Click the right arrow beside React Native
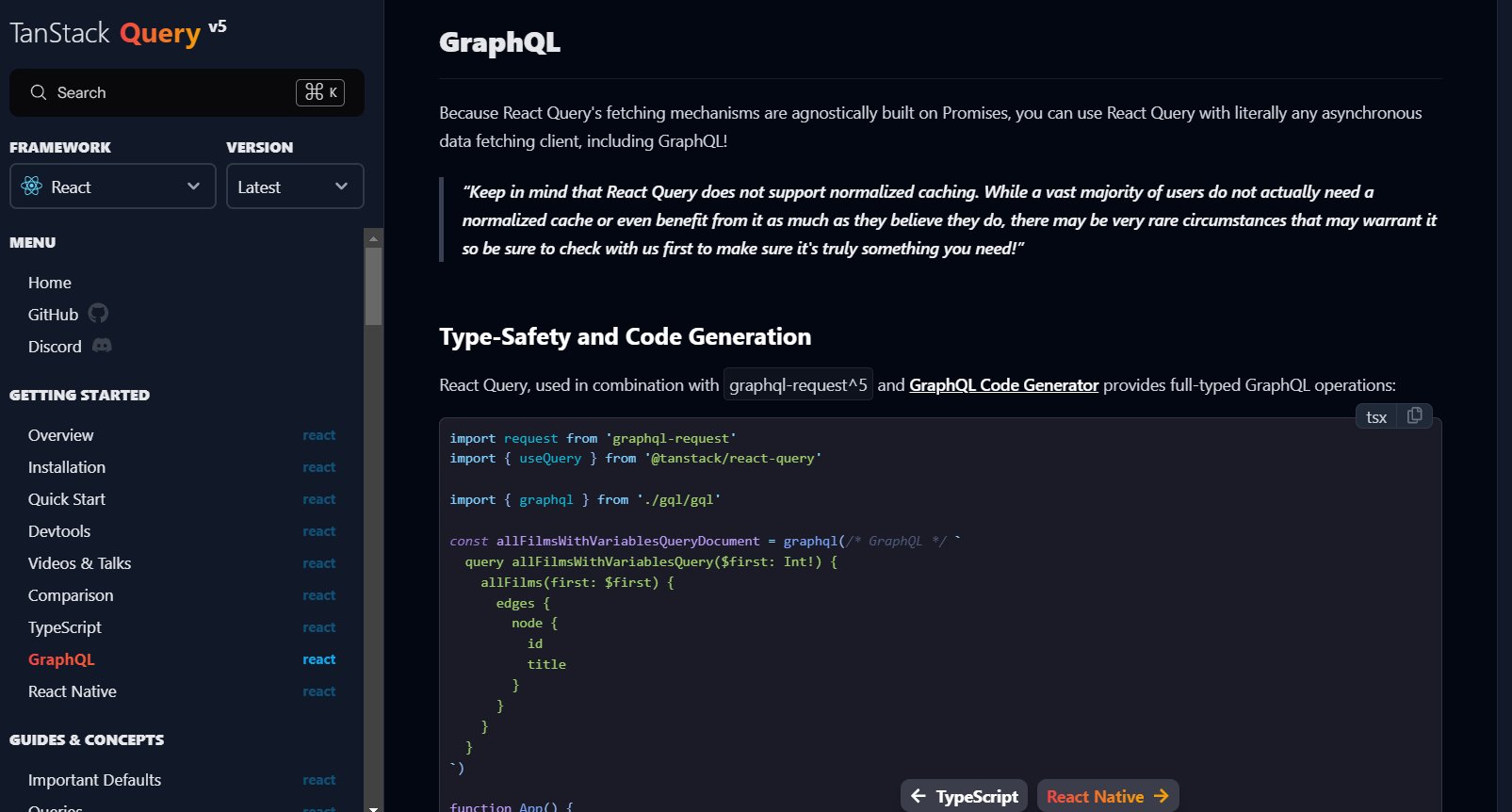The width and height of the screenshot is (1512, 812). click(1162, 796)
